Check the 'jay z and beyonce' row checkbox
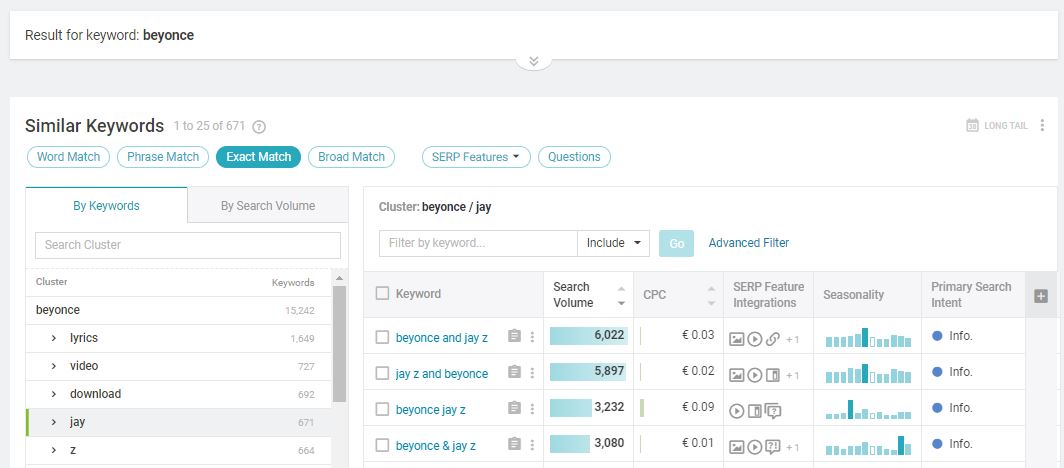Viewport: 1064px width, 468px height. pos(383,373)
